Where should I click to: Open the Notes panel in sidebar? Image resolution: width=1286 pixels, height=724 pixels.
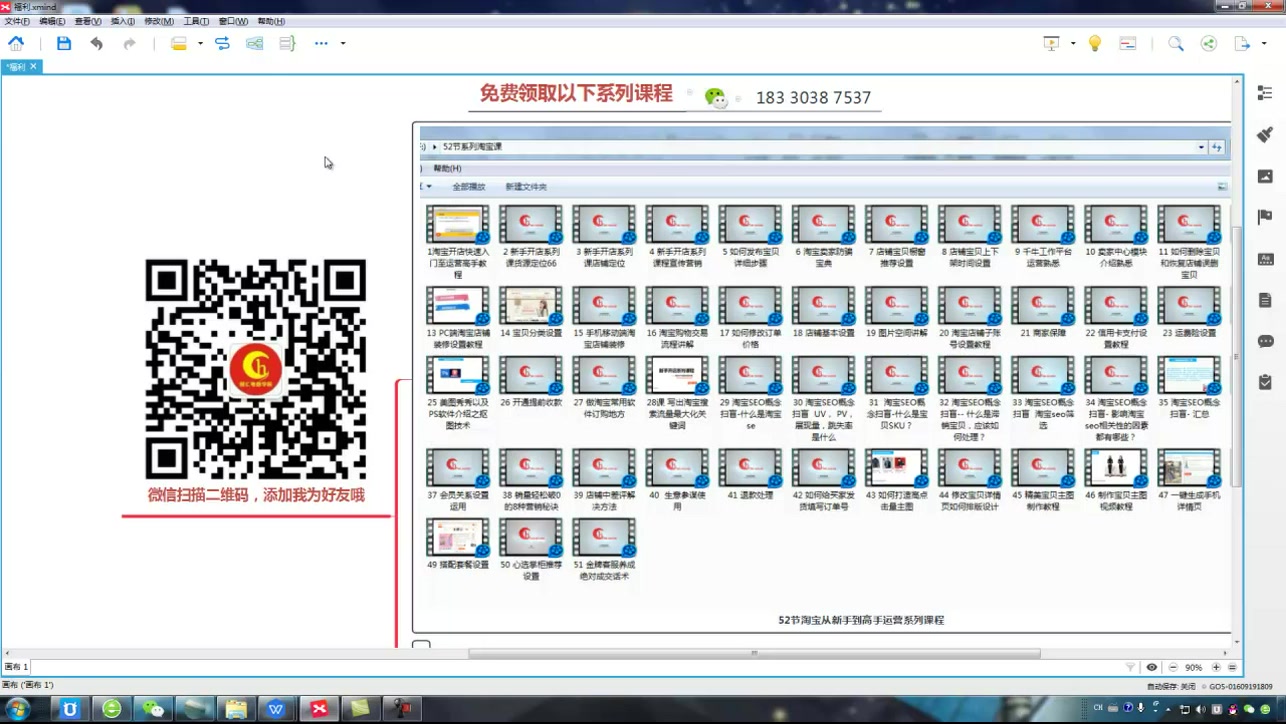tap(1265, 300)
